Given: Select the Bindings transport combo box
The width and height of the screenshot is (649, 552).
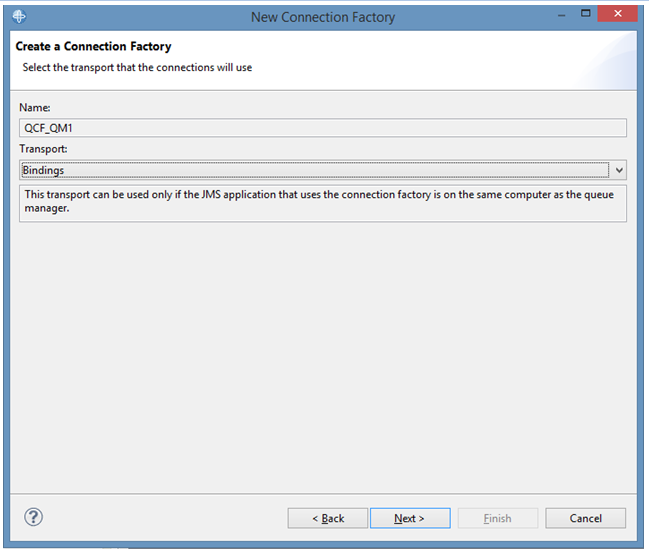Looking at the screenshot, I should click(x=323, y=170).
